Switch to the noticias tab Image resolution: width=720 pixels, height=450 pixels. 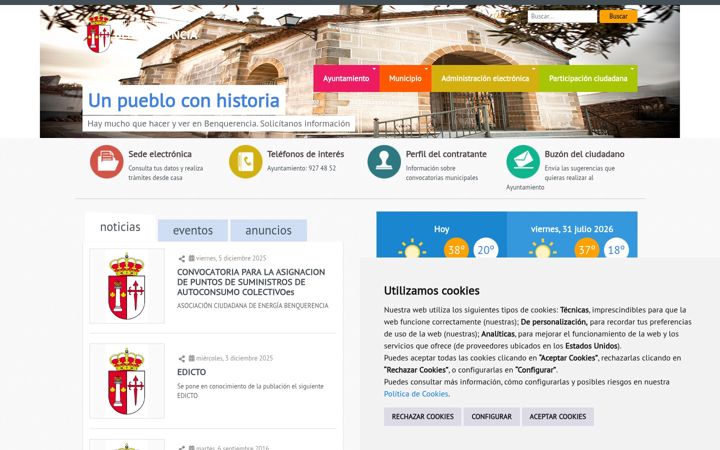(120, 227)
